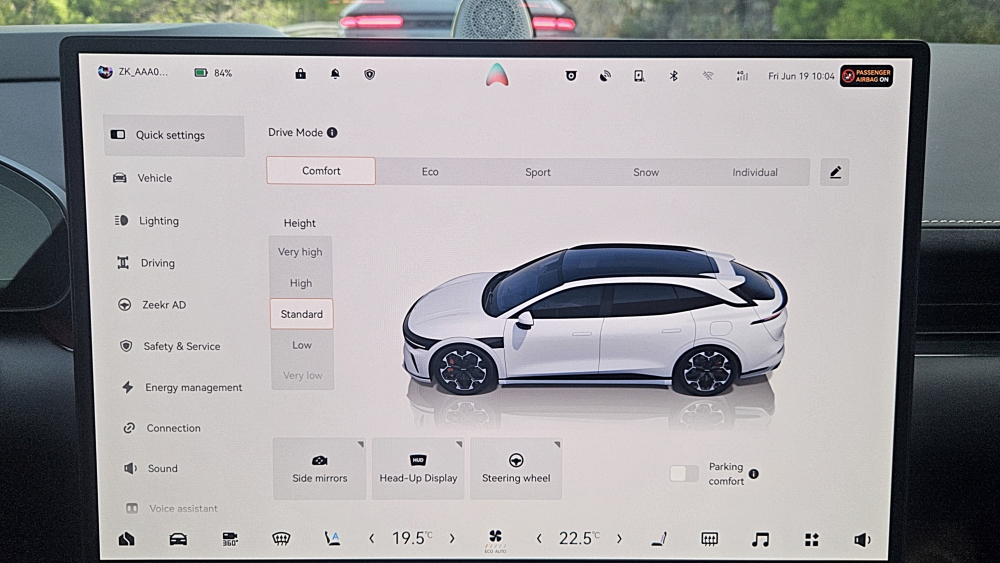Viewport: 1000px width, 563px height.
Task: Select Very low suspension height
Action: [x=303, y=376]
